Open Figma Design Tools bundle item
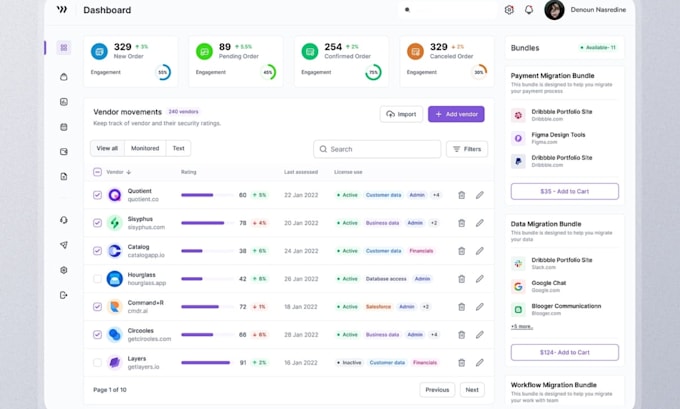 (565, 138)
